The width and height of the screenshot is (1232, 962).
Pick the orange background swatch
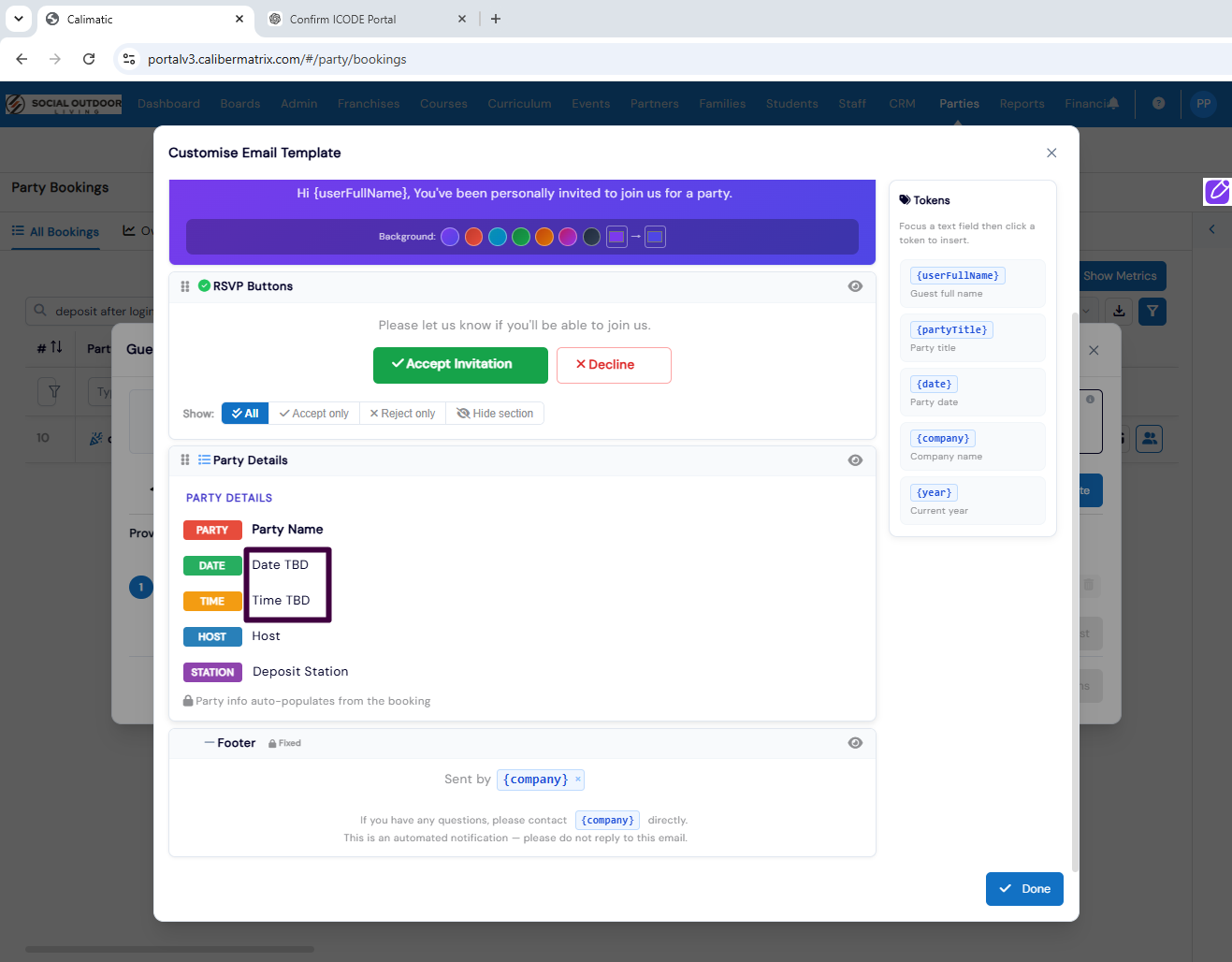(544, 237)
